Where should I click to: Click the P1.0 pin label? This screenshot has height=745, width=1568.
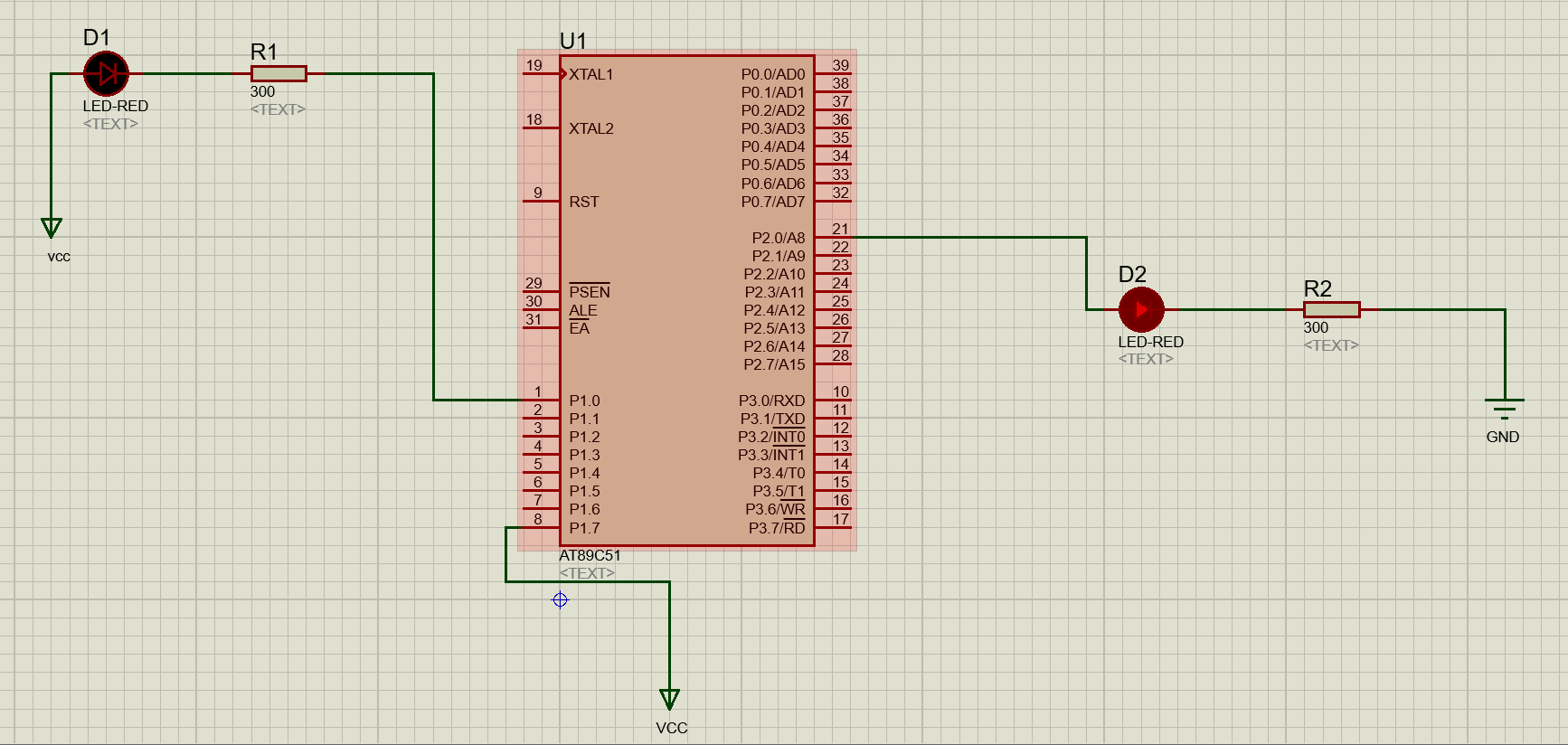[585, 401]
